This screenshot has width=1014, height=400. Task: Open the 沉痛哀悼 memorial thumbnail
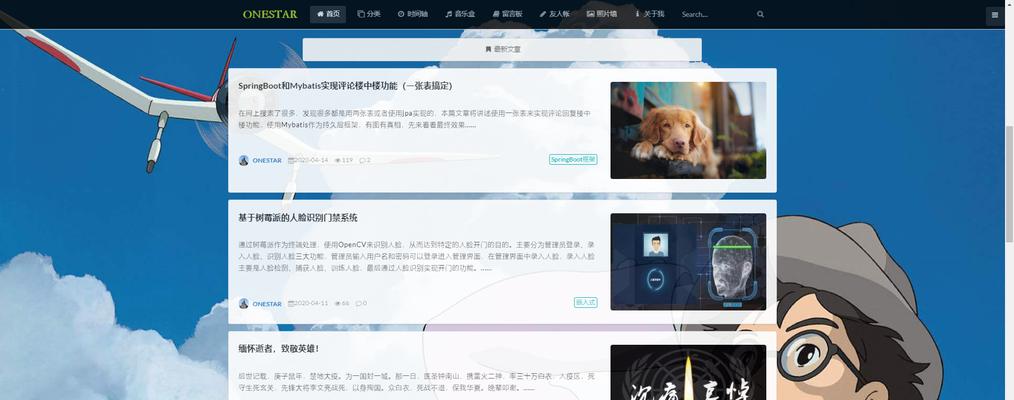point(688,373)
